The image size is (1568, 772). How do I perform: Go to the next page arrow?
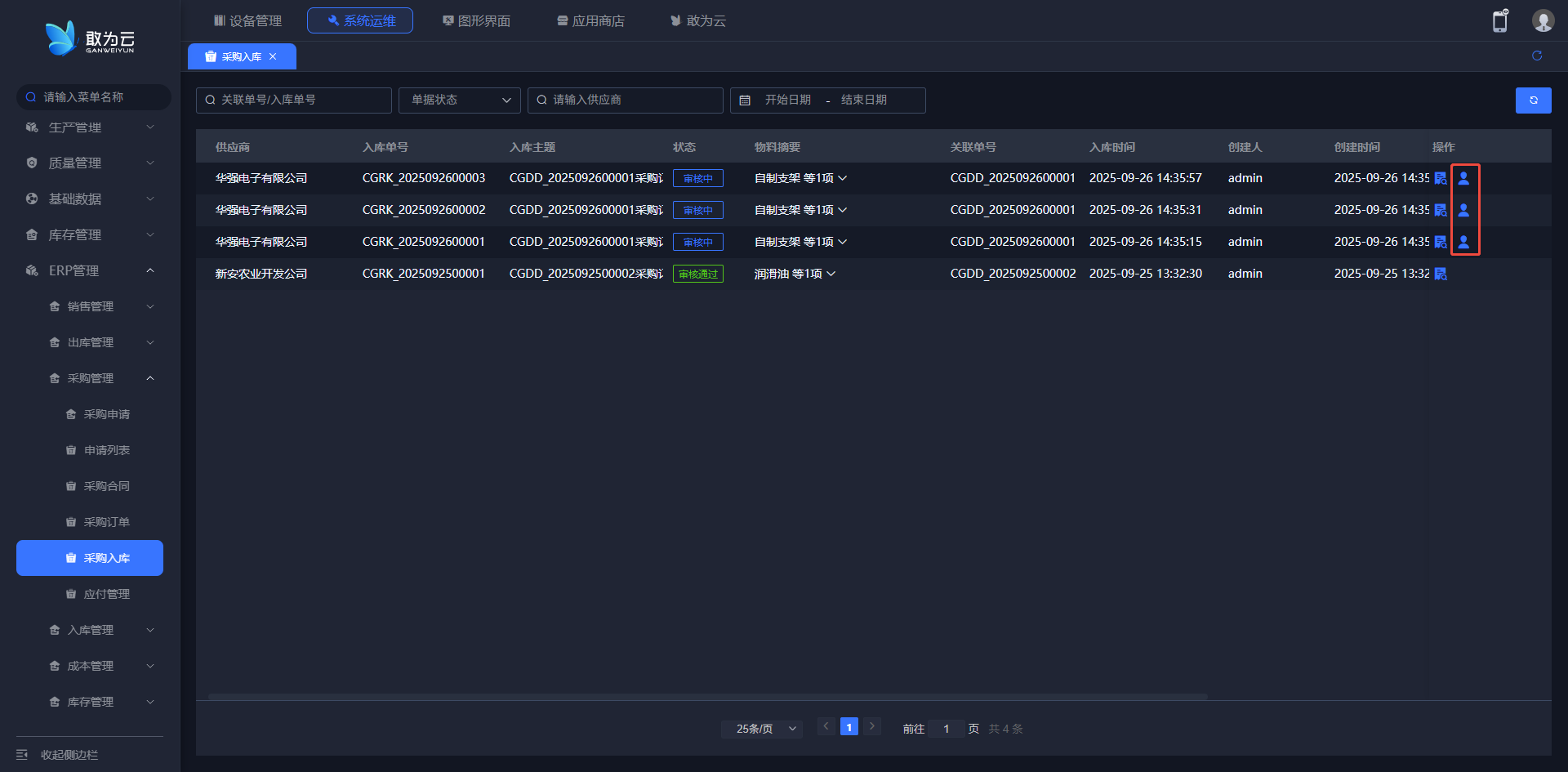(871, 726)
